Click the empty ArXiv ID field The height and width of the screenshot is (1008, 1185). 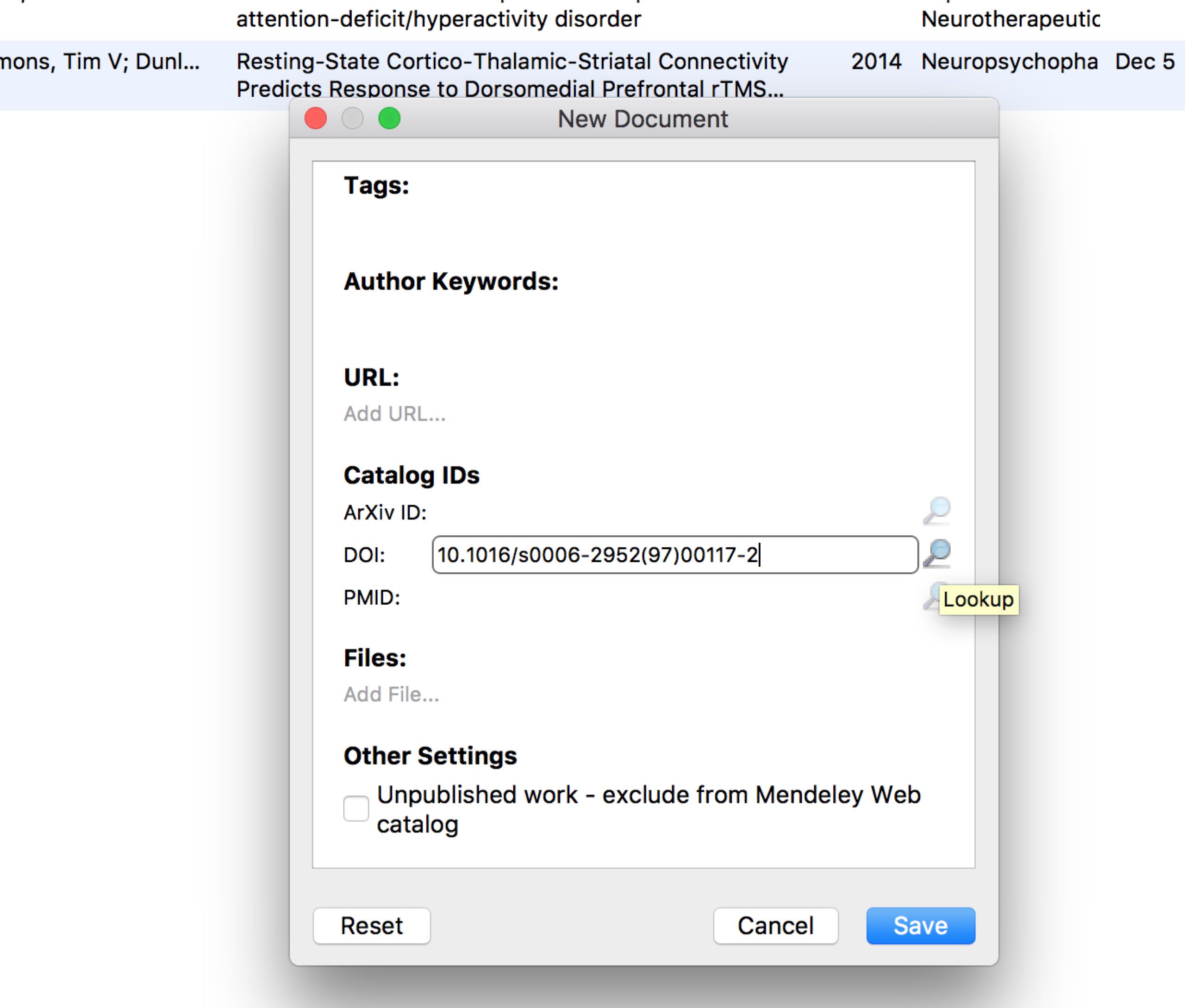(x=674, y=512)
